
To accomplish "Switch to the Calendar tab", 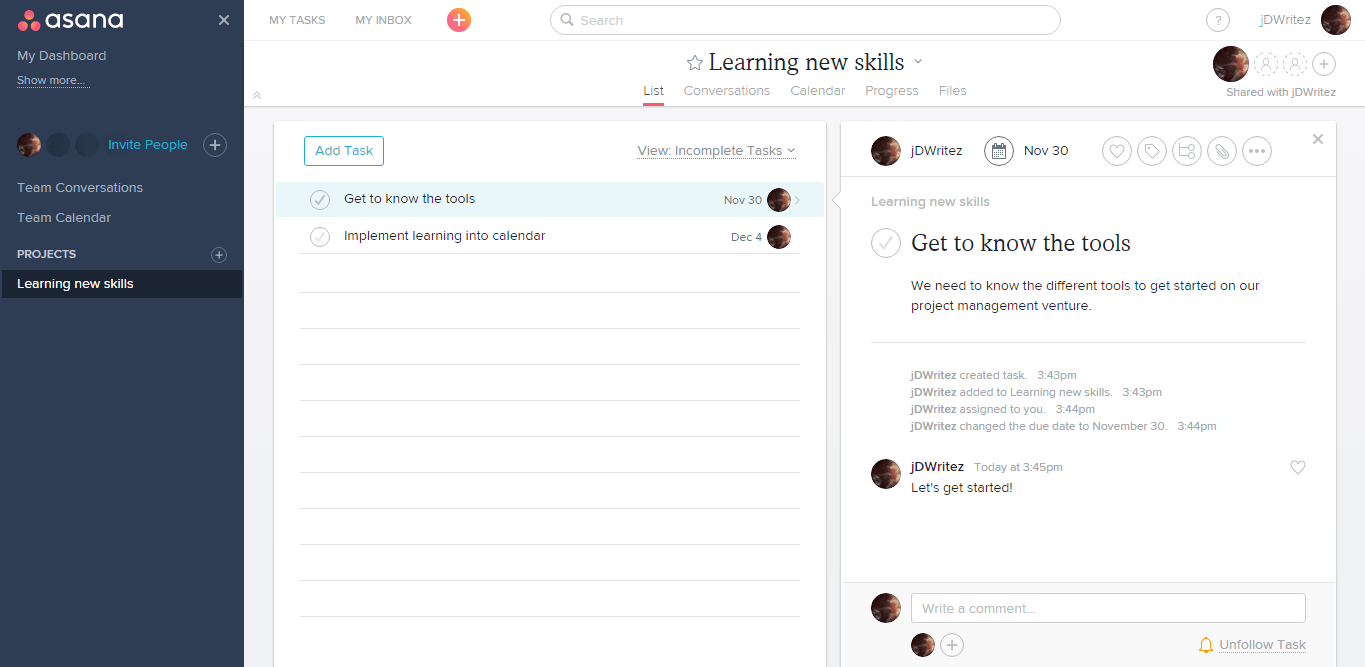I will [x=818, y=91].
